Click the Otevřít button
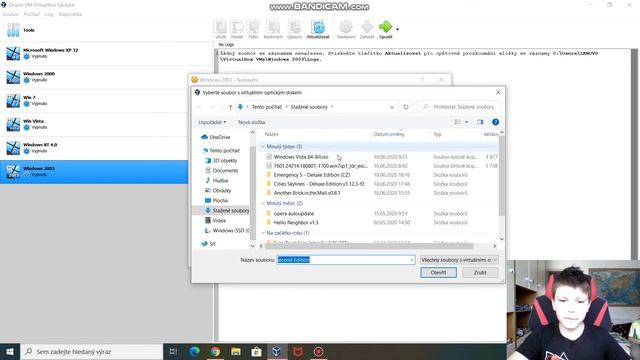Image resolution: width=640 pixels, height=360 pixels. [438, 273]
